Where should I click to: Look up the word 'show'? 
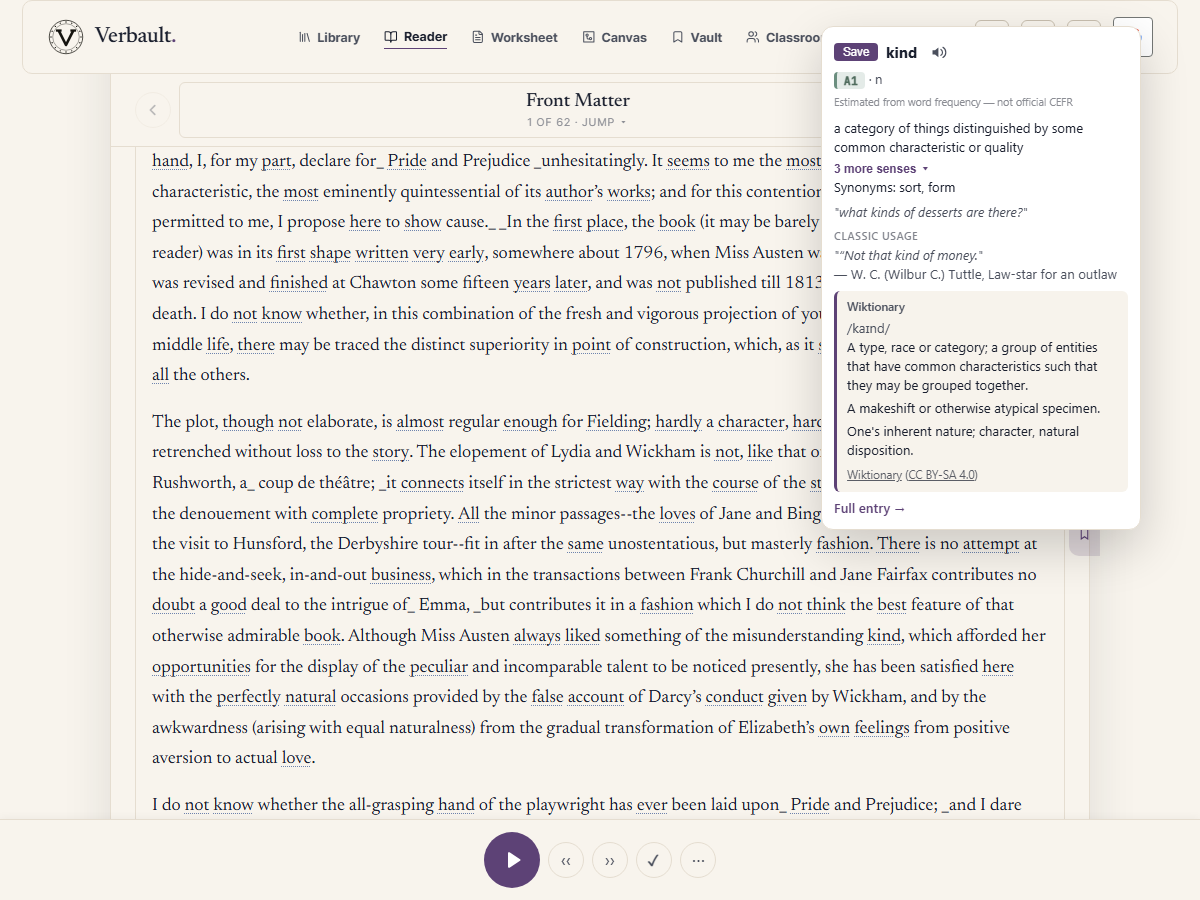(x=423, y=222)
